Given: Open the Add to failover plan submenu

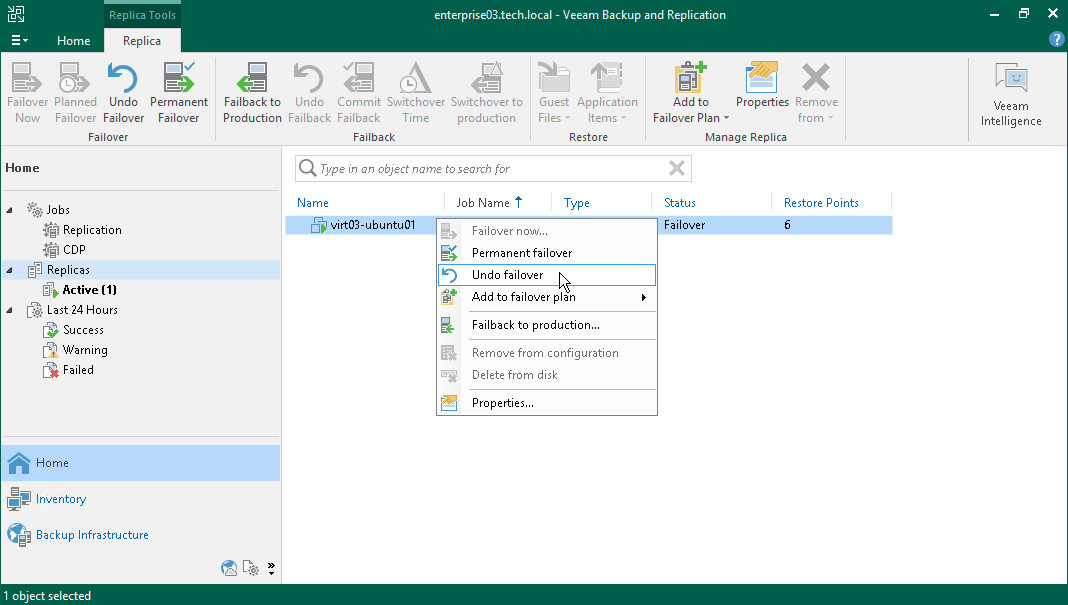Looking at the screenshot, I should (523, 297).
